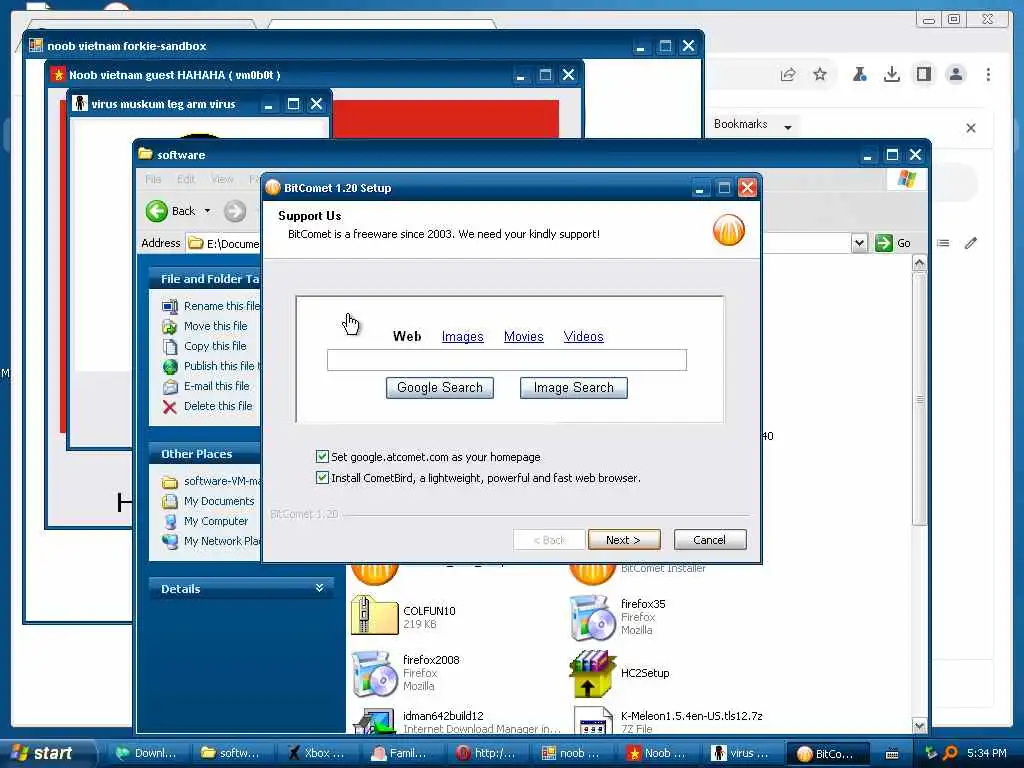Click the pencil edit icon in side panel
Image resolution: width=1024 pixels, height=768 pixels.
[x=970, y=243]
